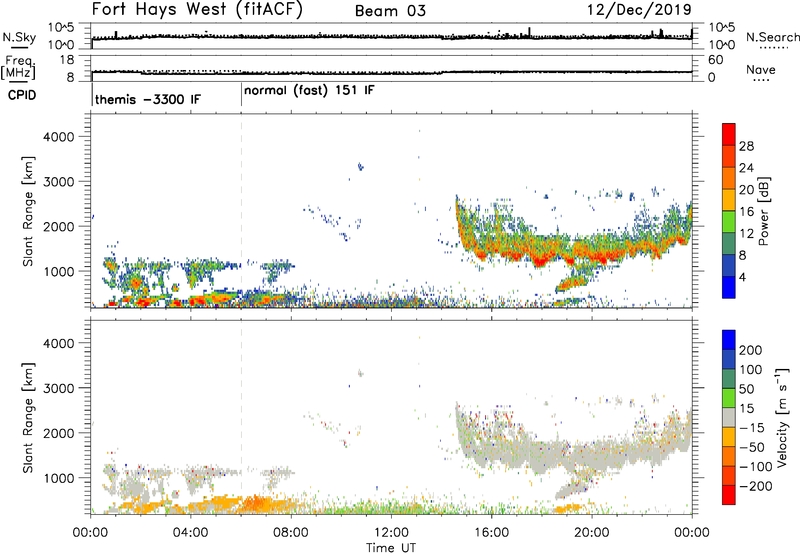Click the 16:00 tick on the time axis
The image size is (800, 554).
point(491,533)
